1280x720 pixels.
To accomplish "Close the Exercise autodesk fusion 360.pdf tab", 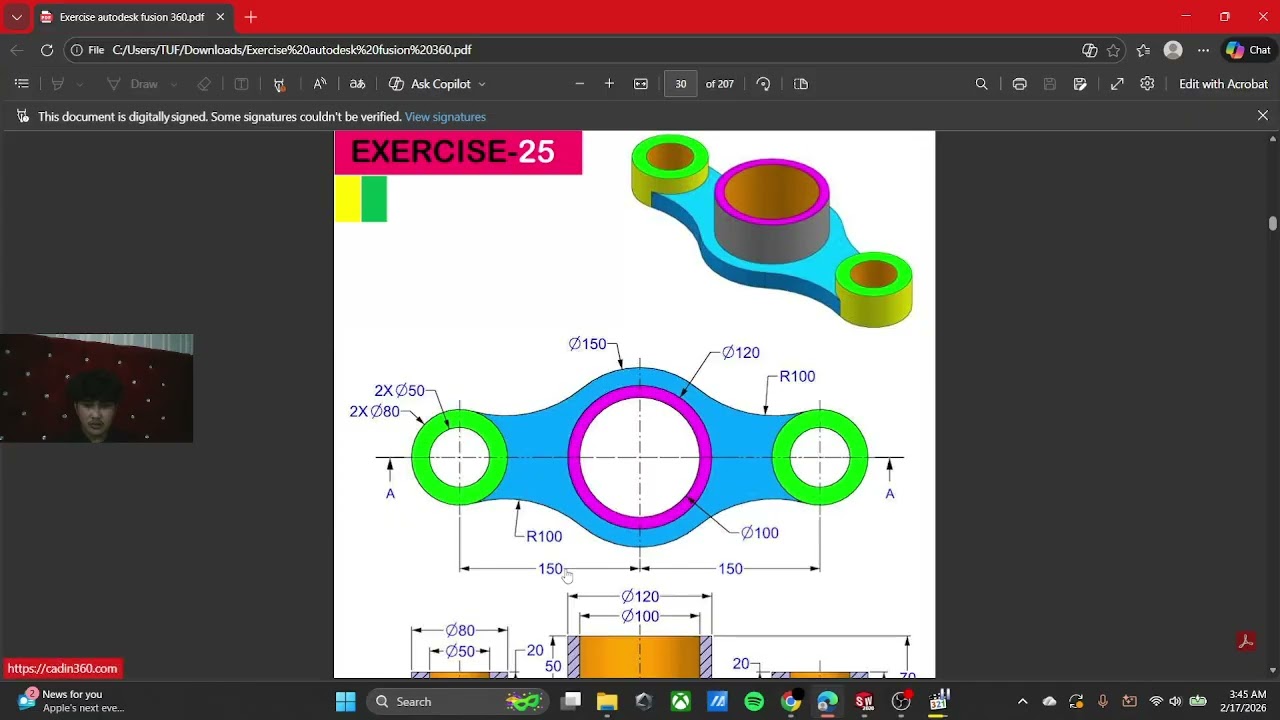I will [x=220, y=17].
